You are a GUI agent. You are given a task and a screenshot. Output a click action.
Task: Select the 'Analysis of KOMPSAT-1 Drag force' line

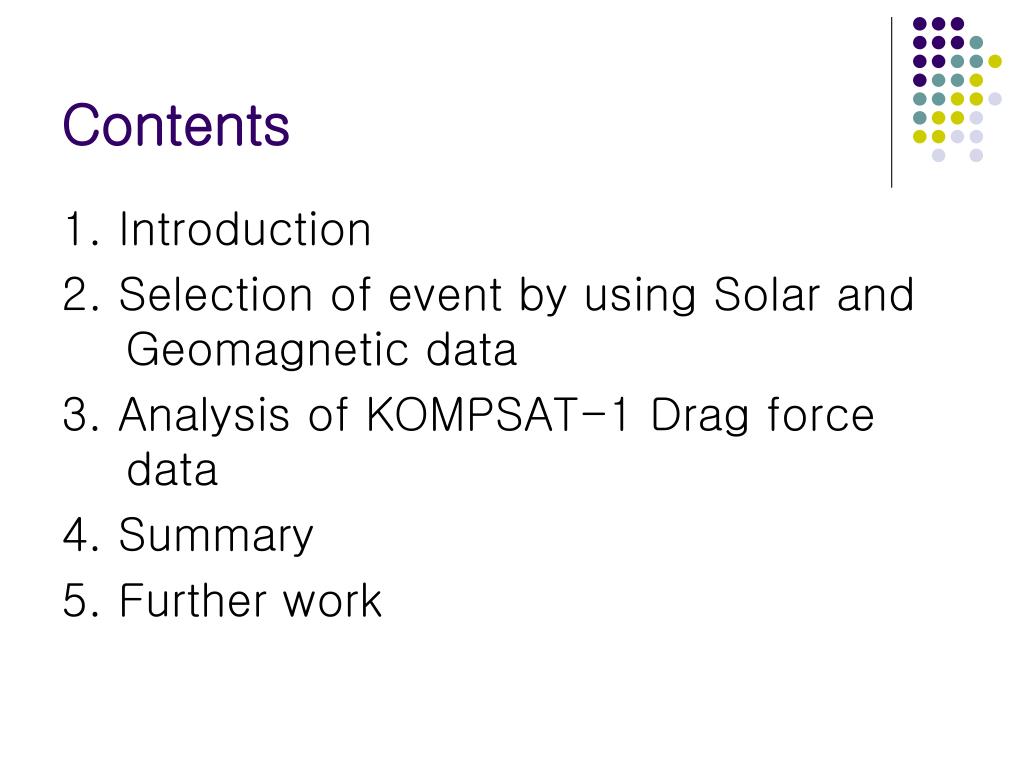468,415
